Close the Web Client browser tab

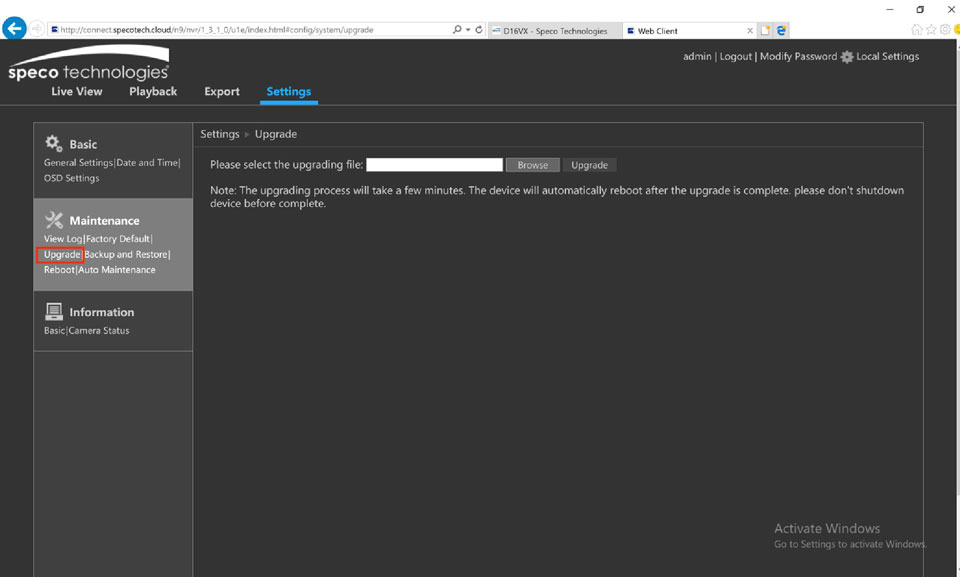click(x=750, y=31)
